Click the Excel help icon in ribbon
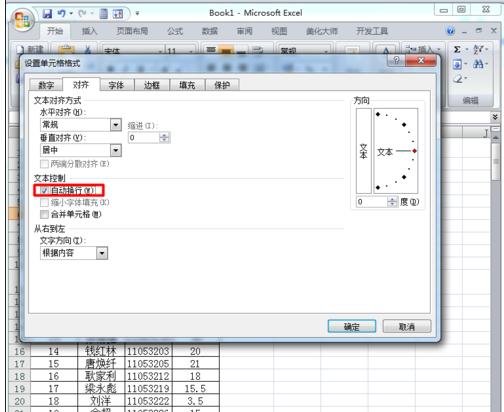The height and width of the screenshot is (412, 504). pos(451,31)
